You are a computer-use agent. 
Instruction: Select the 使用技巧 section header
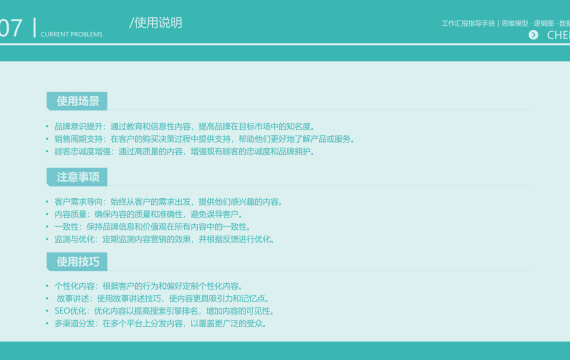77,262
